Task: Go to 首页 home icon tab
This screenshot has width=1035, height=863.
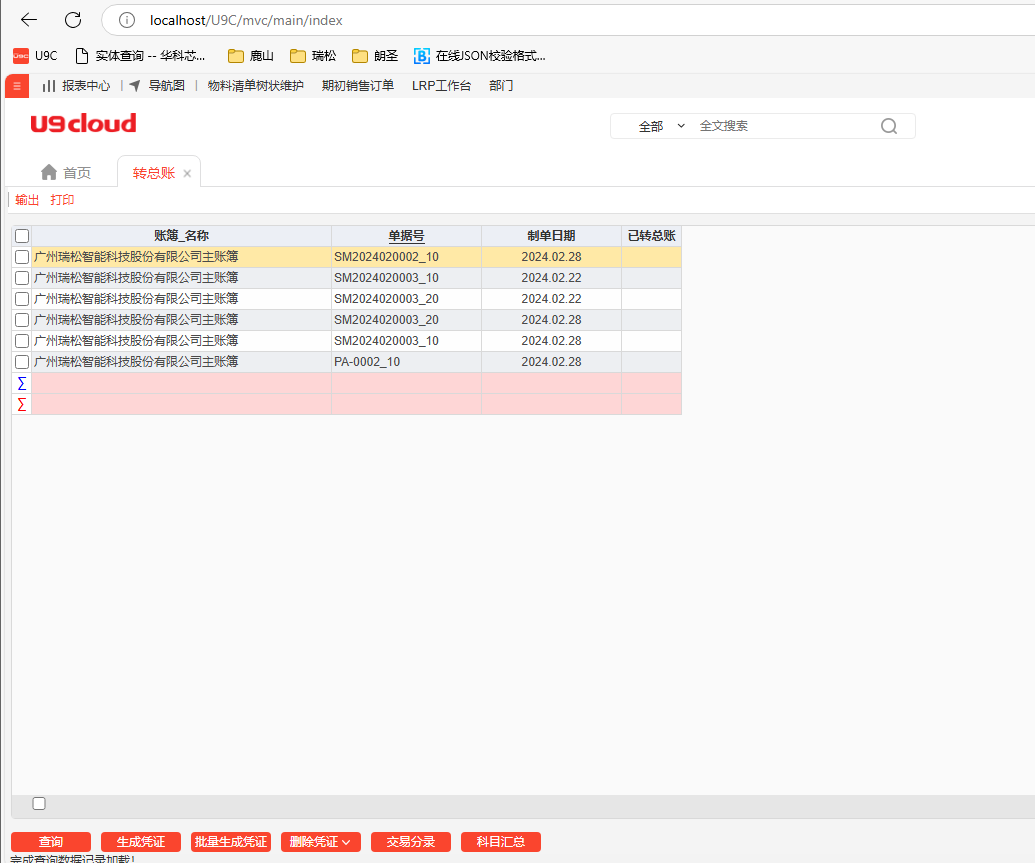Action: click(49, 173)
